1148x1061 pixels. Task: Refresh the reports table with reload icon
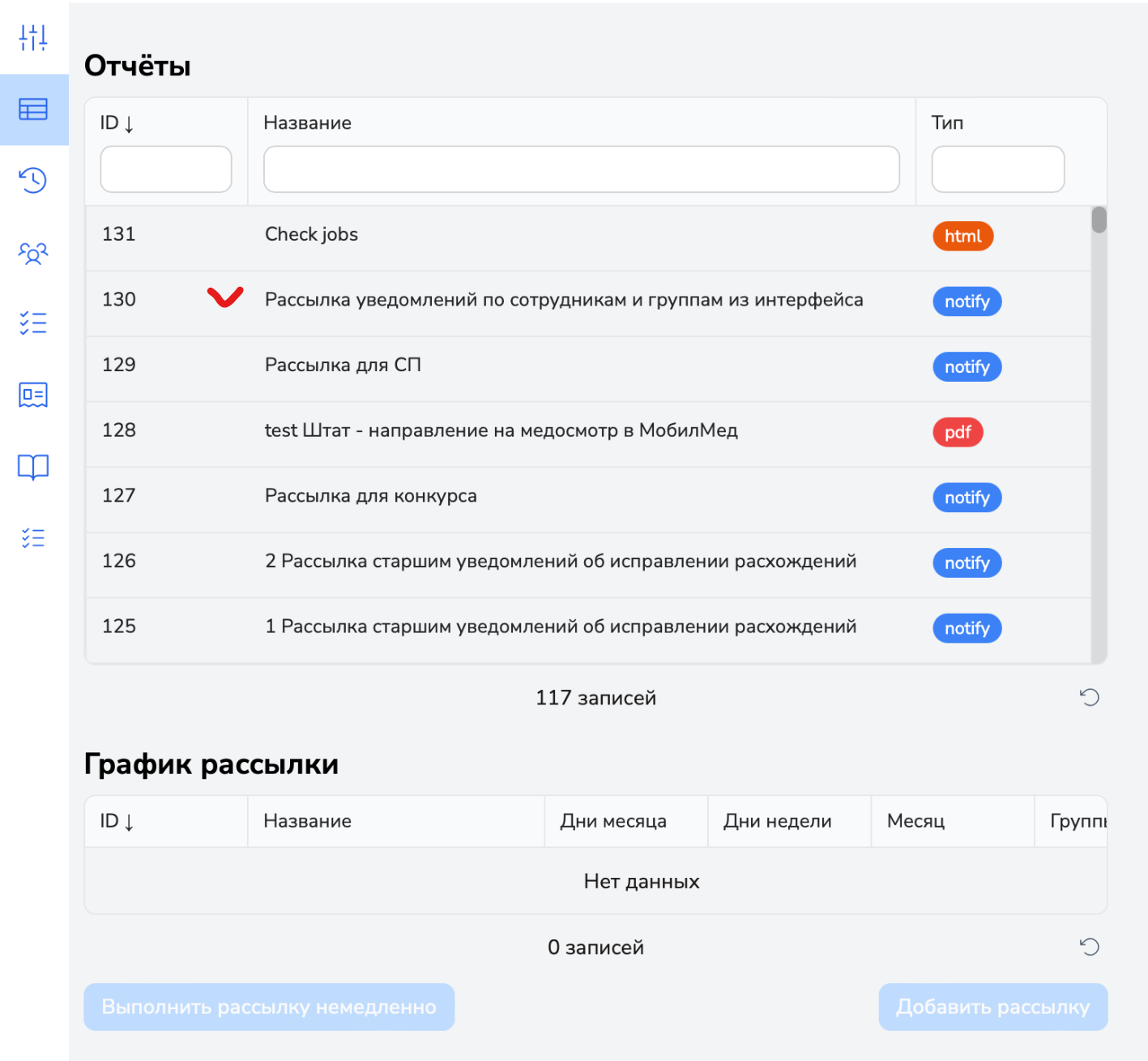pos(1089,697)
